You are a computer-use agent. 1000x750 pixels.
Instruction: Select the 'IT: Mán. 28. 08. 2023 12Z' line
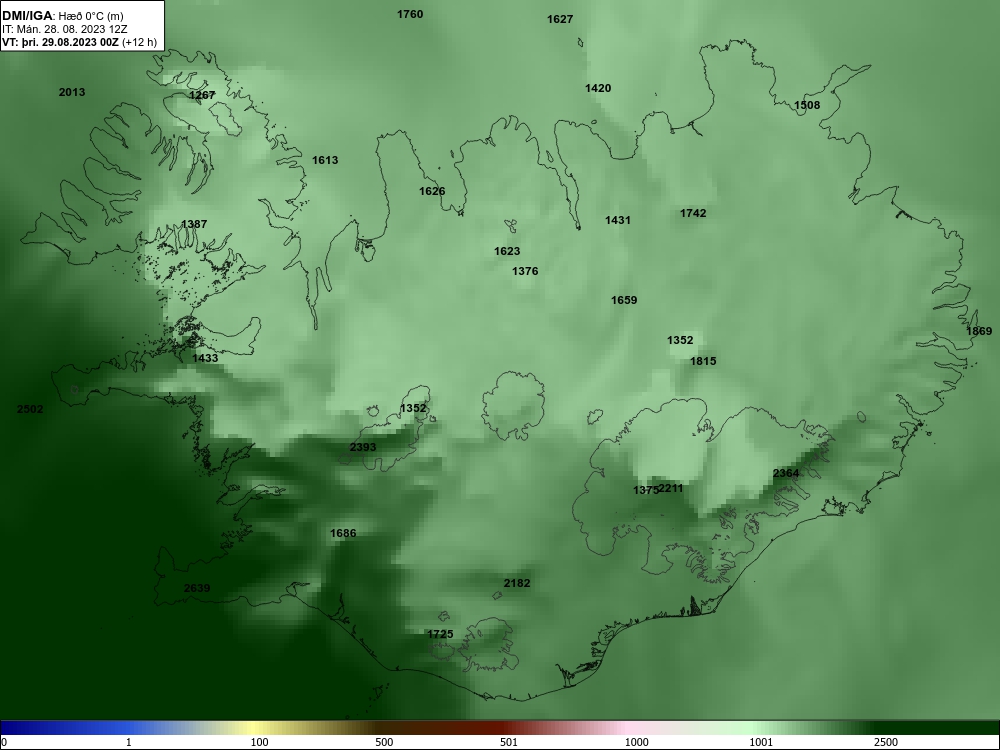click(x=65, y=29)
